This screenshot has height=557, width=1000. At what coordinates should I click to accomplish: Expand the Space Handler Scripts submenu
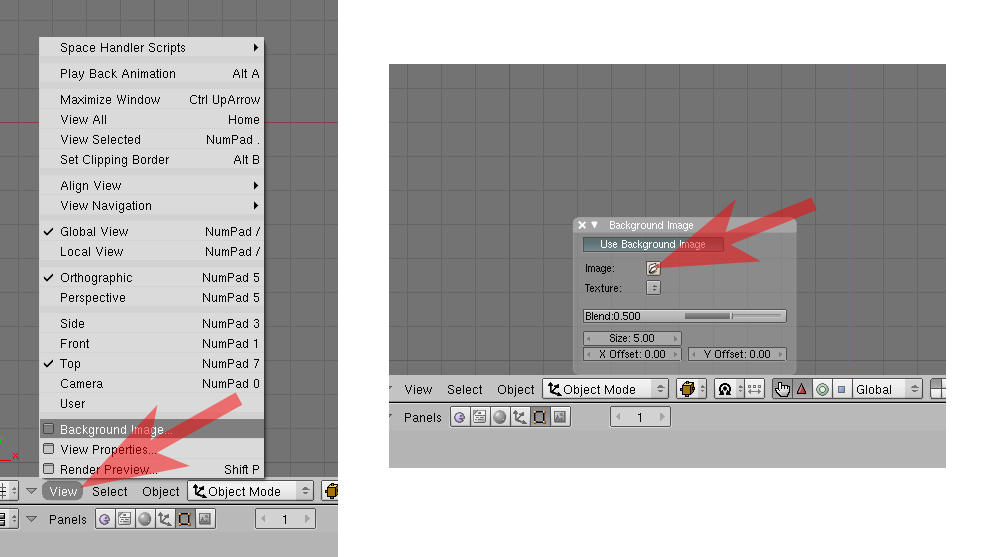point(152,48)
